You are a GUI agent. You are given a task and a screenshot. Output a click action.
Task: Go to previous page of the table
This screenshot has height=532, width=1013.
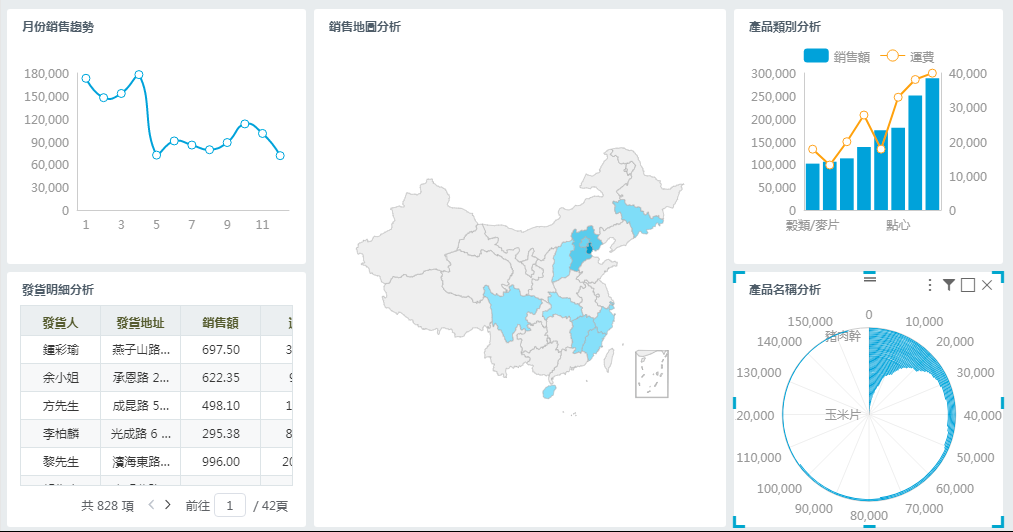(x=151, y=505)
